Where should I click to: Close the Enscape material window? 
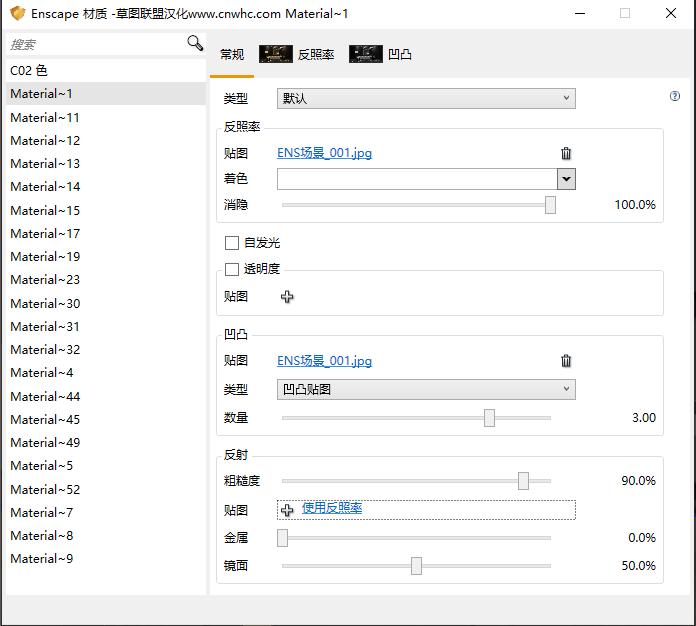click(671, 13)
